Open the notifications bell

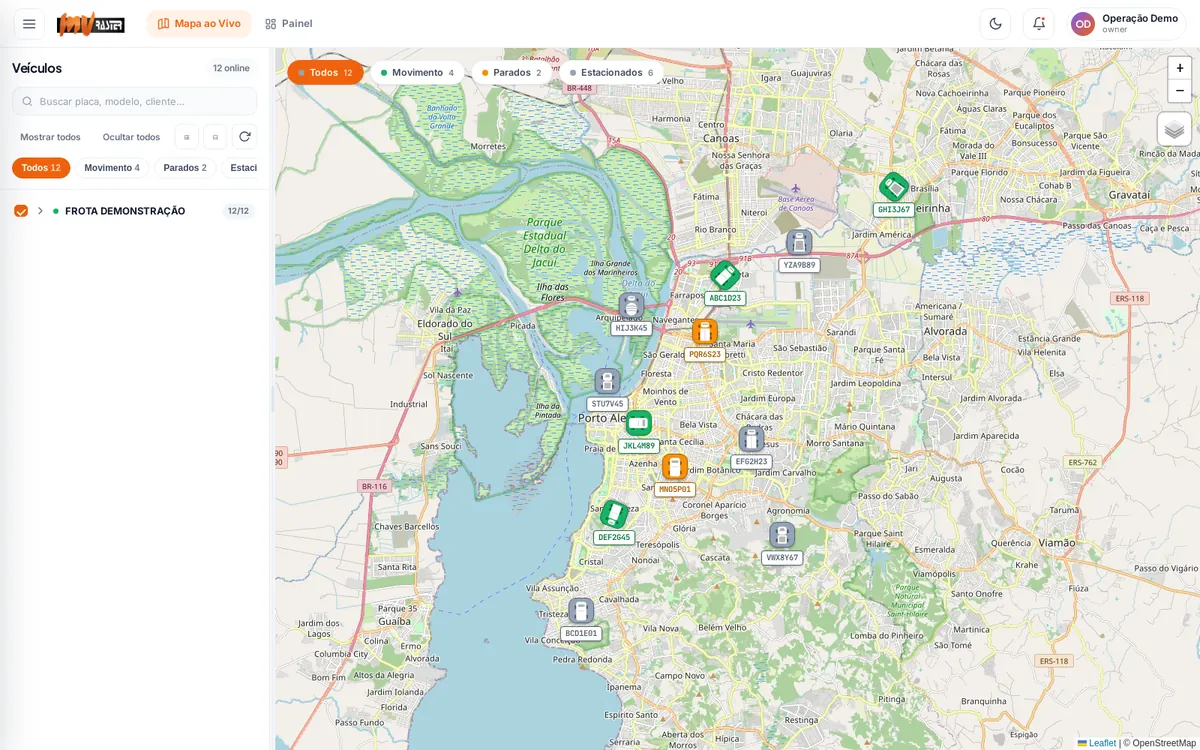[x=1039, y=24]
